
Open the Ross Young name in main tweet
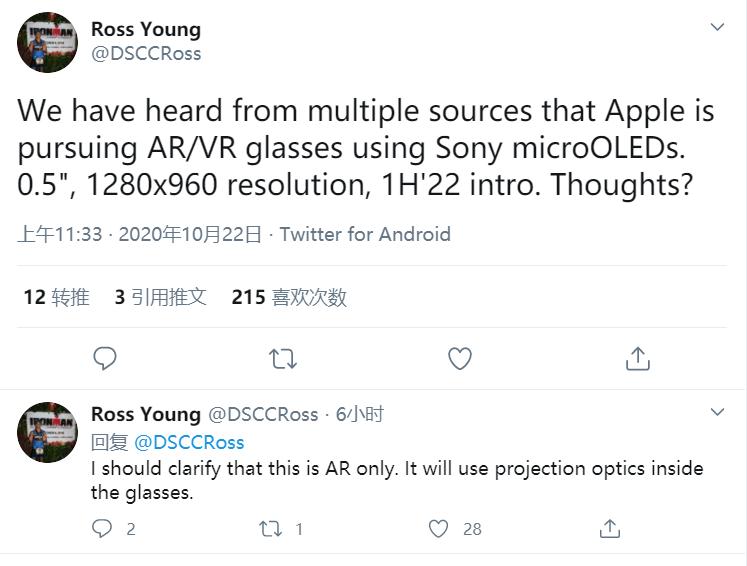pyautogui.click(x=146, y=29)
